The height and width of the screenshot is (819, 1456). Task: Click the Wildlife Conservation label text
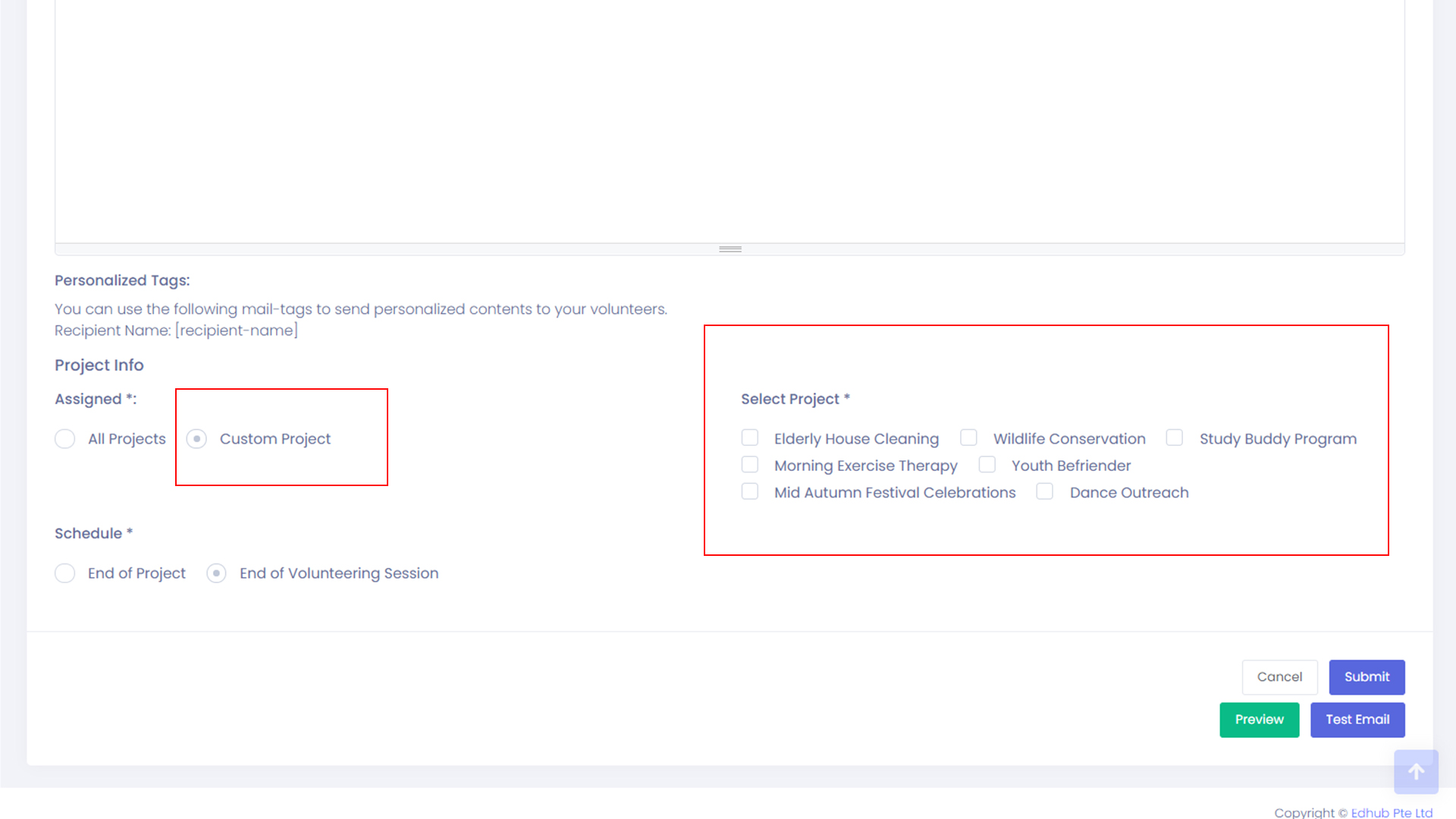coord(1068,439)
